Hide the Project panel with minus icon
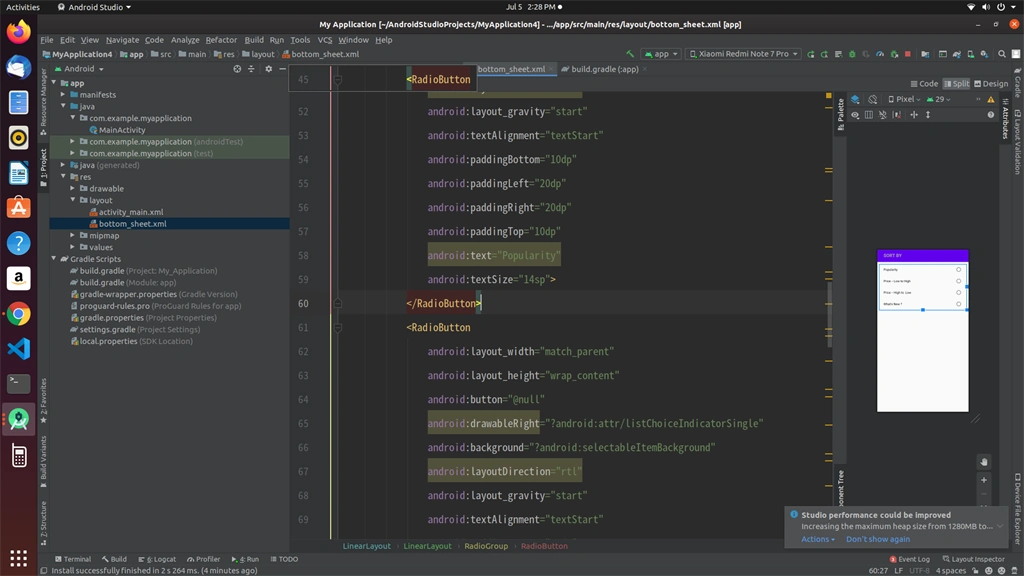 (x=282, y=69)
